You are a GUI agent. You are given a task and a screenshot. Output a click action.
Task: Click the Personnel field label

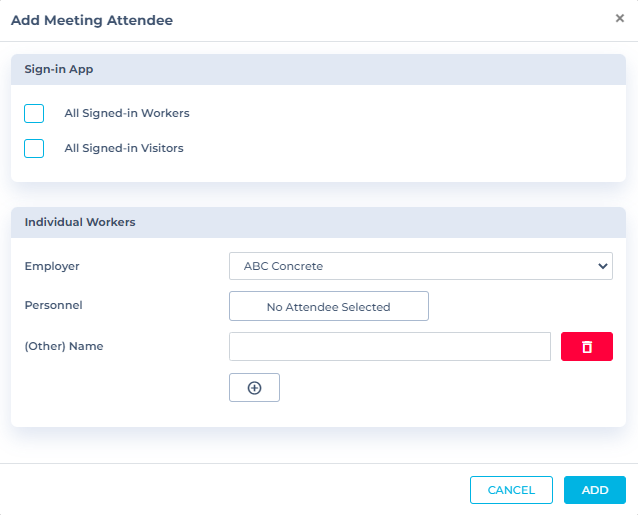click(53, 305)
